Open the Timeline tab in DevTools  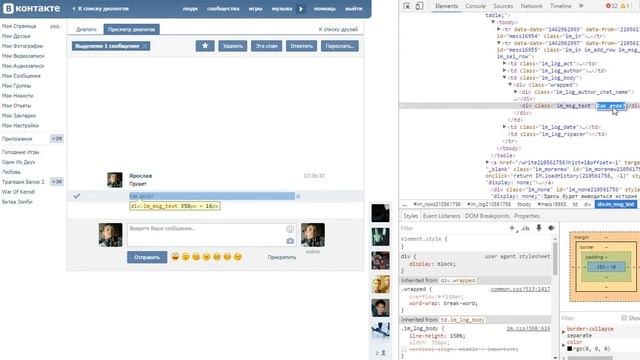(560, 6)
